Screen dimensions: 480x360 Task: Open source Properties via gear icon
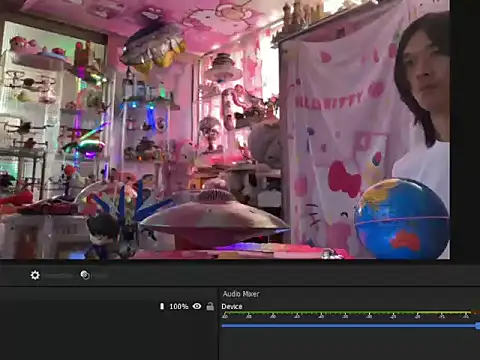click(x=35, y=275)
